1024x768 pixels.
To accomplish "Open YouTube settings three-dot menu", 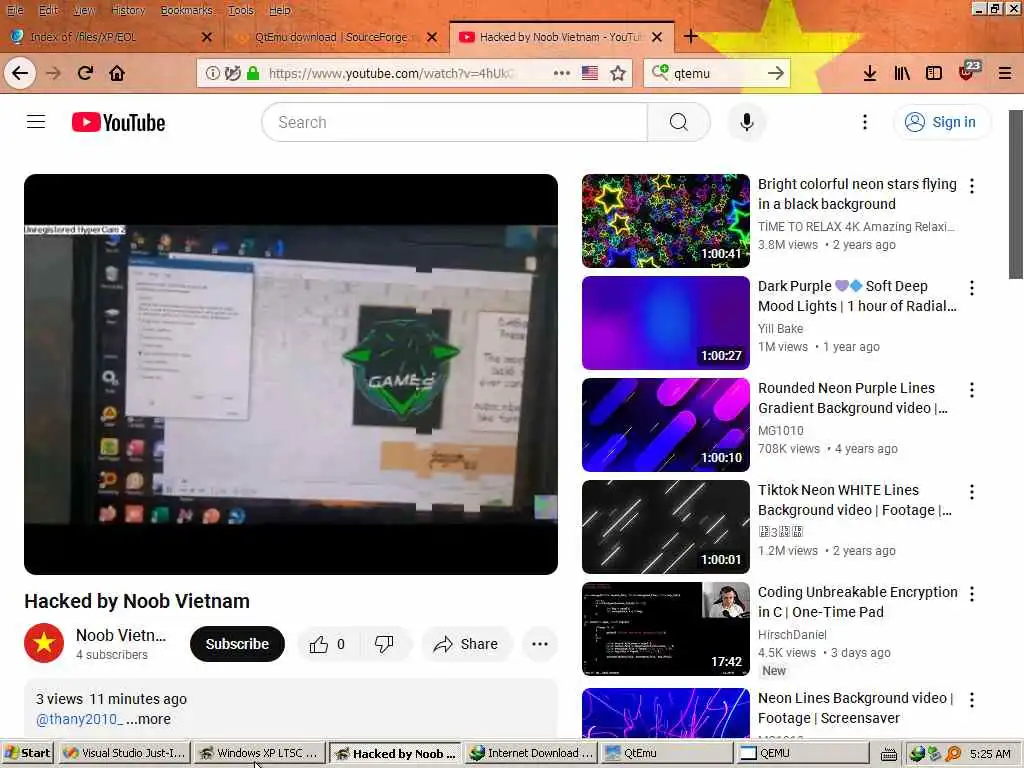I will (x=865, y=122).
